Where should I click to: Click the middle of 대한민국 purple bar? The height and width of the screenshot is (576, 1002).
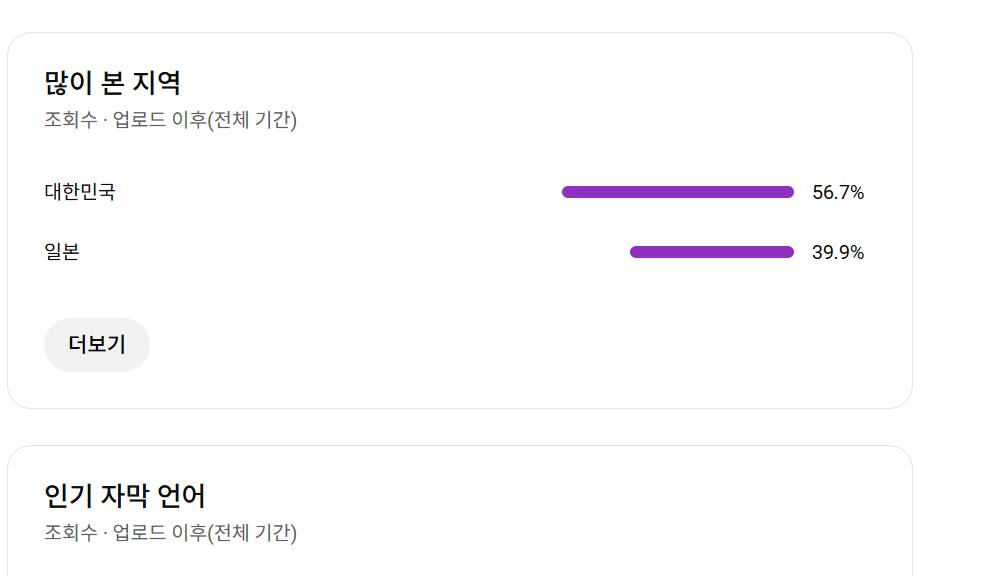click(678, 192)
